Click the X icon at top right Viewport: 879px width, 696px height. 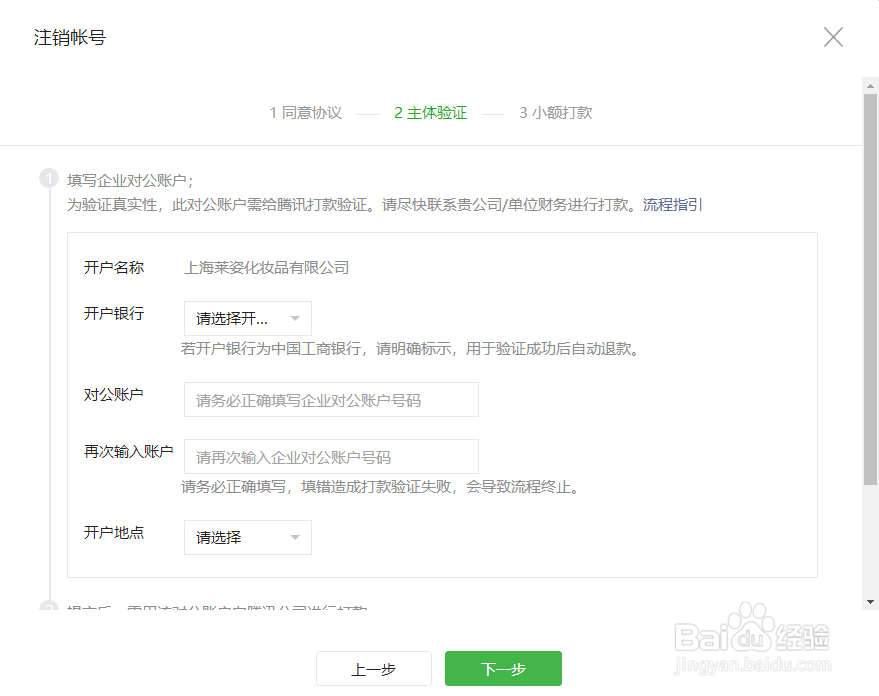click(833, 37)
